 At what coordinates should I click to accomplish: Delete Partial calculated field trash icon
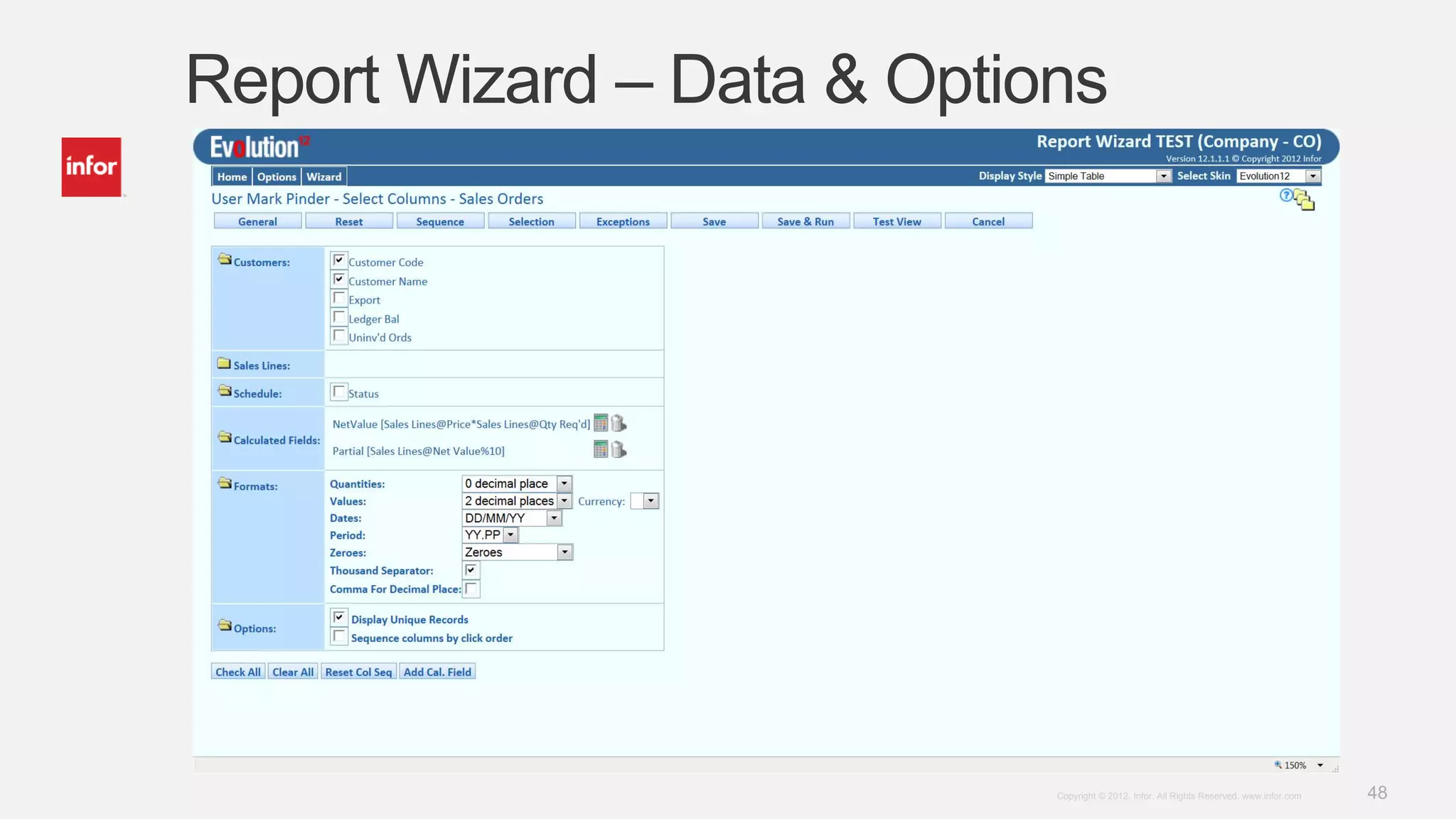coord(619,449)
